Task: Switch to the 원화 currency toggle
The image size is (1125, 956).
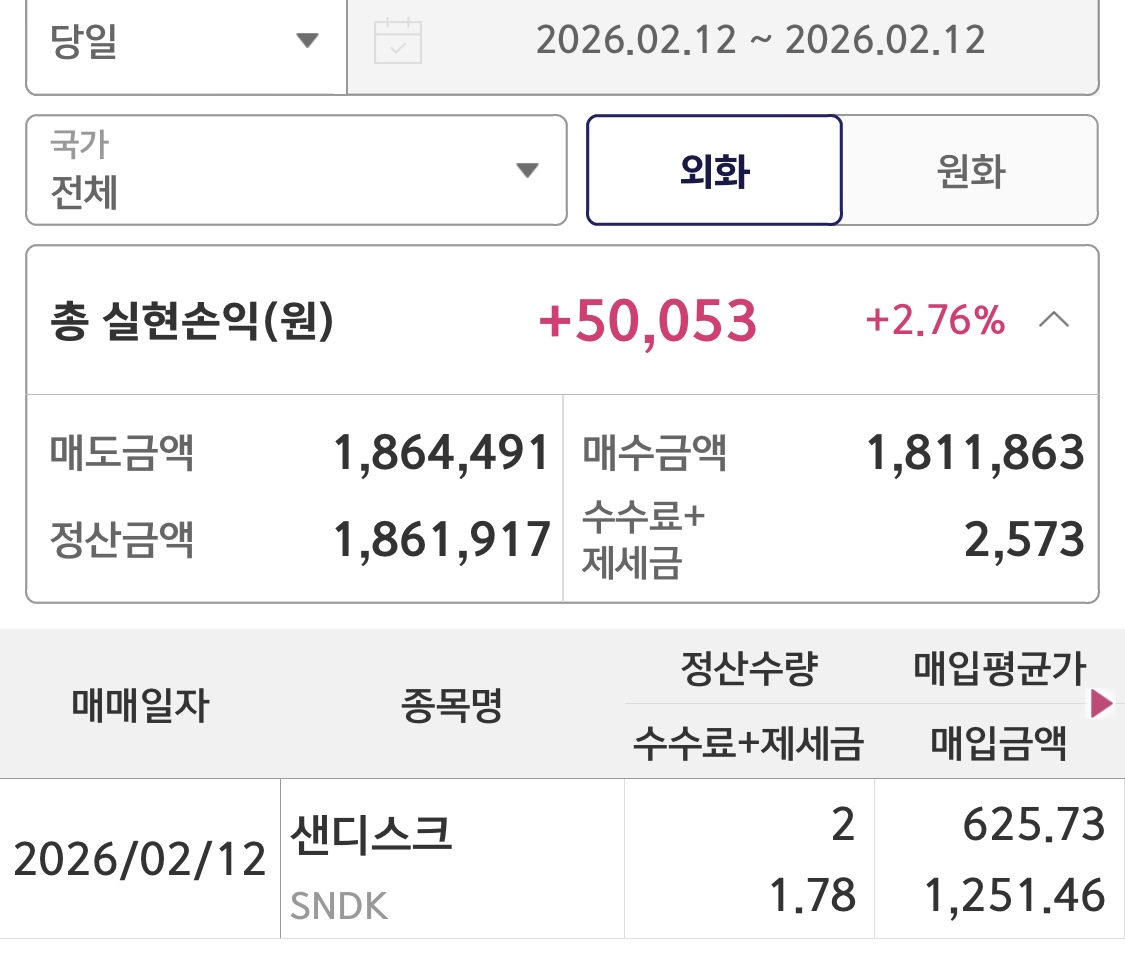Action: [x=970, y=171]
